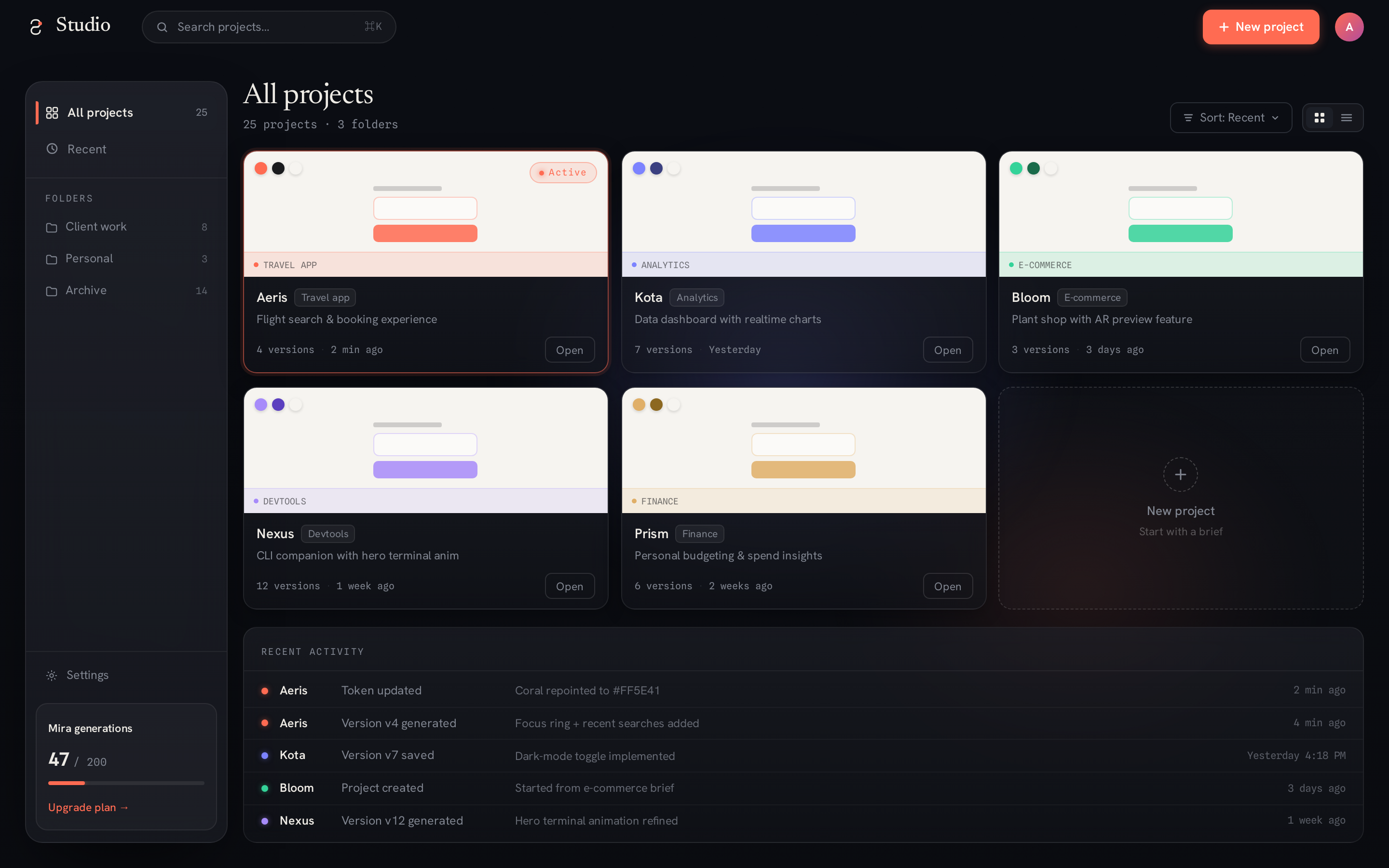Open Settings in the sidebar
Image resolution: width=1389 pixels, height=868 pixels.
(126, 675)
